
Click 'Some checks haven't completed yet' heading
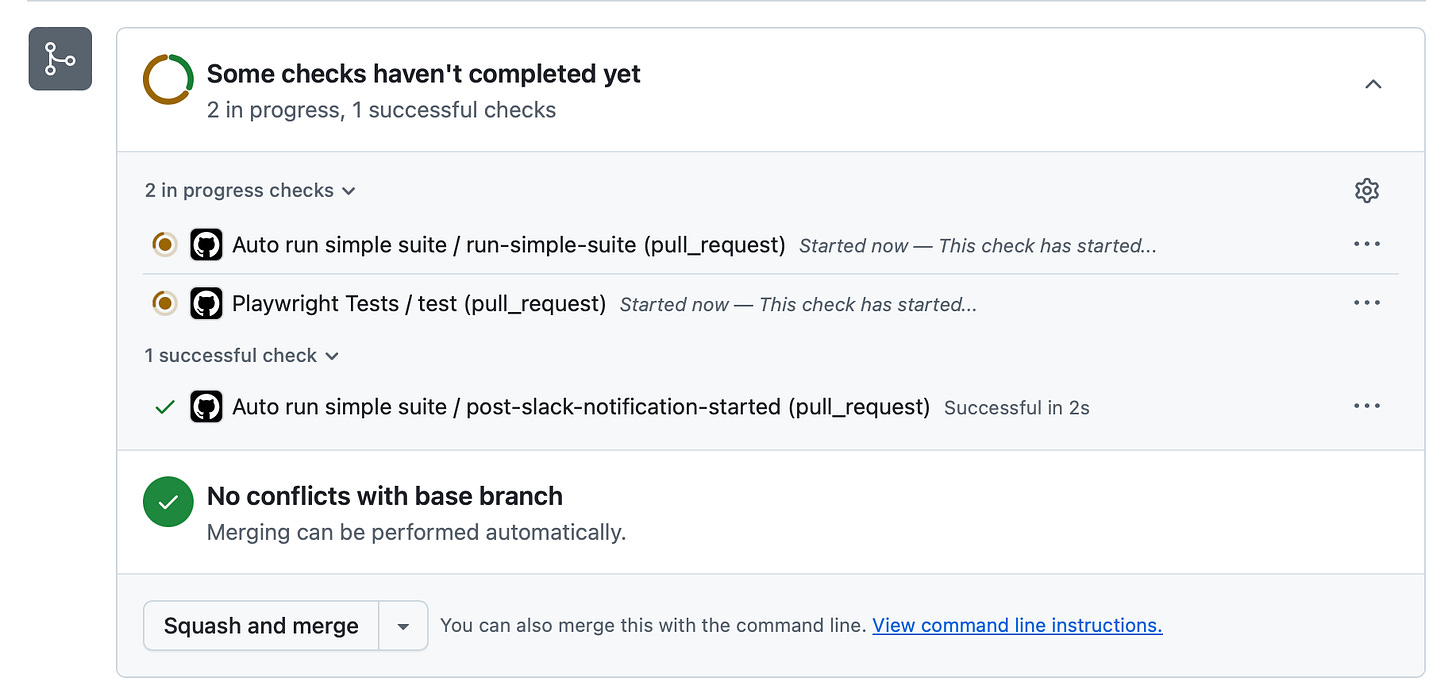[x=423, y=74]
